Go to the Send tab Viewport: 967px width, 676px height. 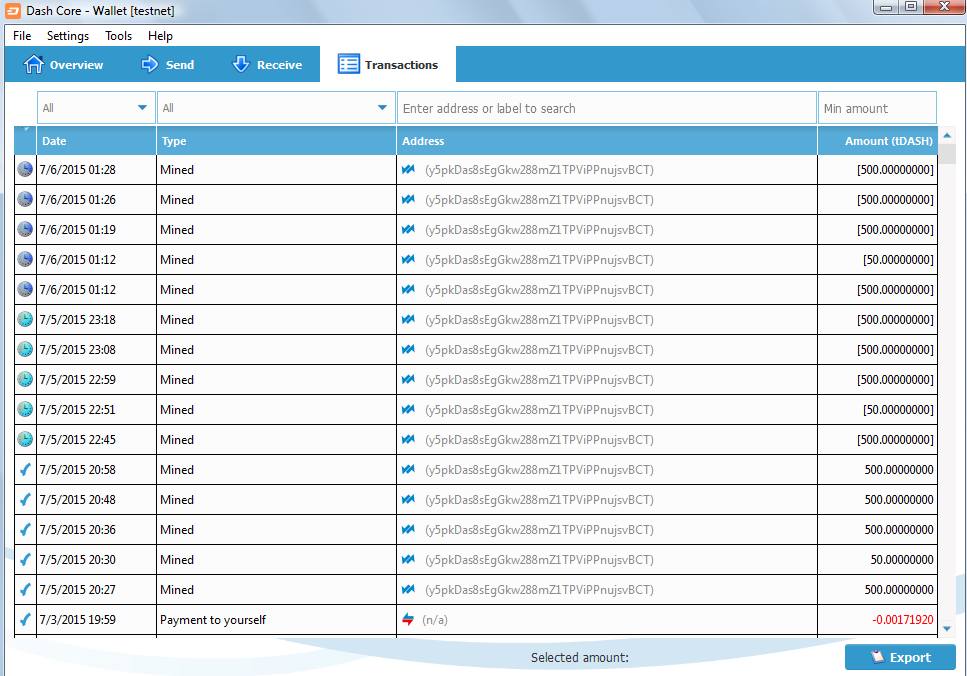tap(168, 64)
